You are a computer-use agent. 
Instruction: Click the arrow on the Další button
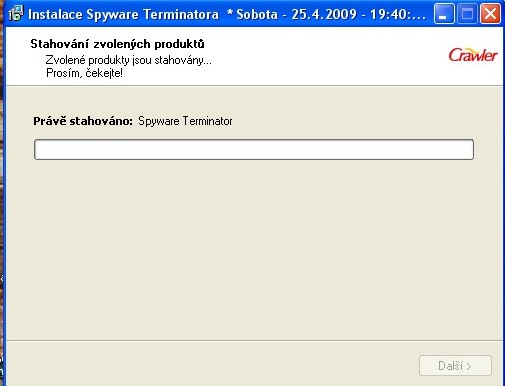469,367
